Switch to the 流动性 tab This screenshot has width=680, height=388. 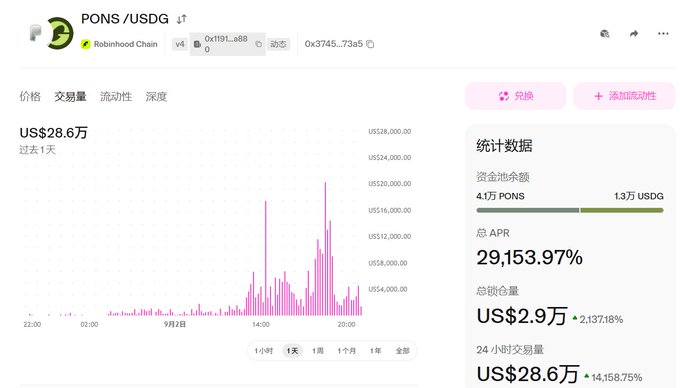[116, 96]
